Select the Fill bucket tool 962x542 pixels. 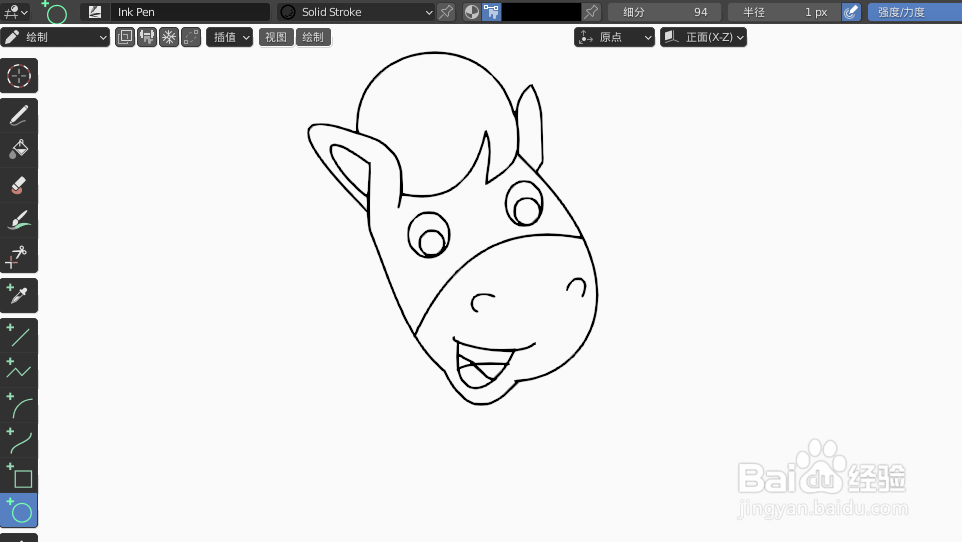point(19,150)
